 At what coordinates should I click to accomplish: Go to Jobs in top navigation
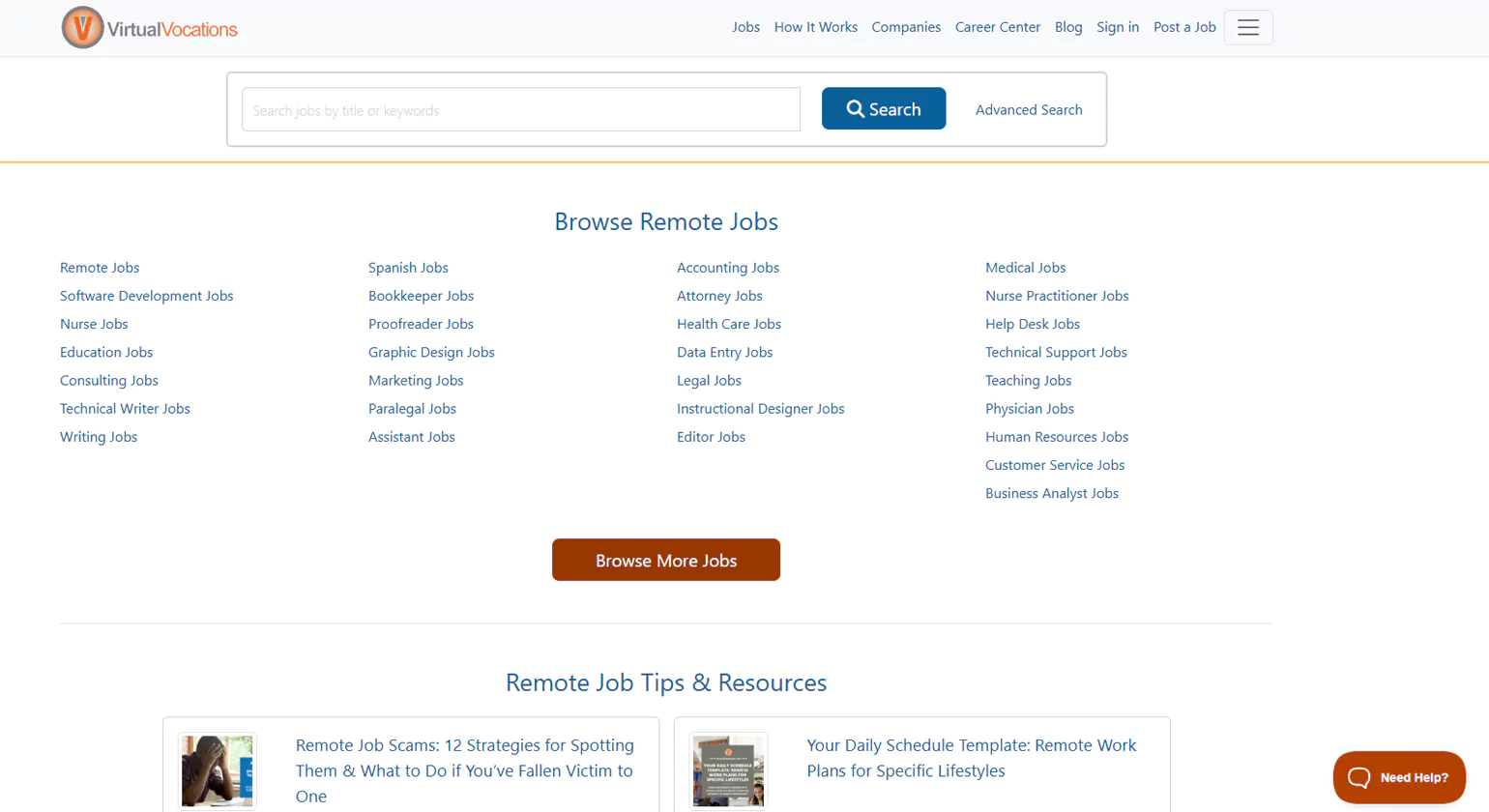[745, 27]
